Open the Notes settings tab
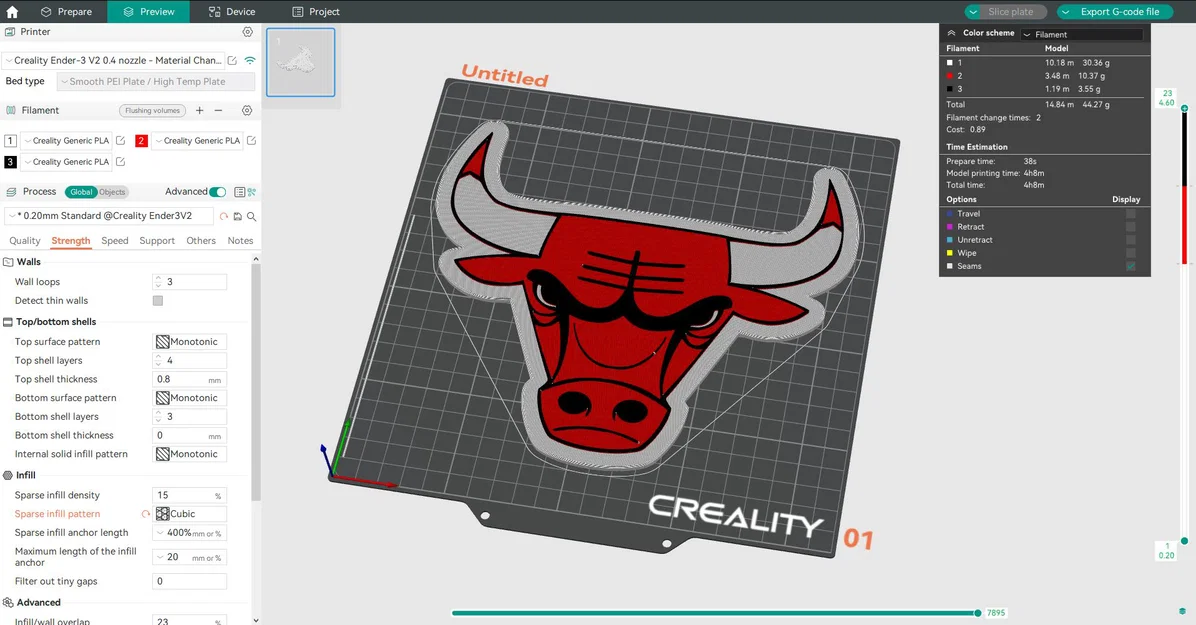The height and width of the screenshot is (625, 1196). [240, 240]
